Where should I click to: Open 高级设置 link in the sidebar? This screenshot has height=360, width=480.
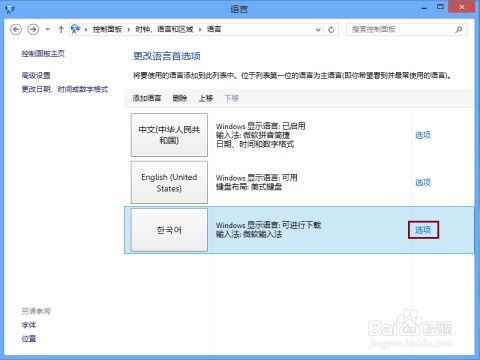36,76
